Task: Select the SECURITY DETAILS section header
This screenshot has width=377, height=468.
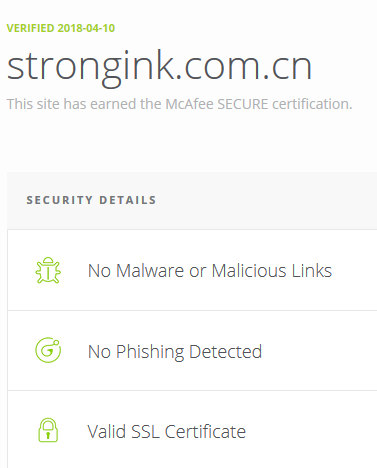Action: (x=91, y=200)
